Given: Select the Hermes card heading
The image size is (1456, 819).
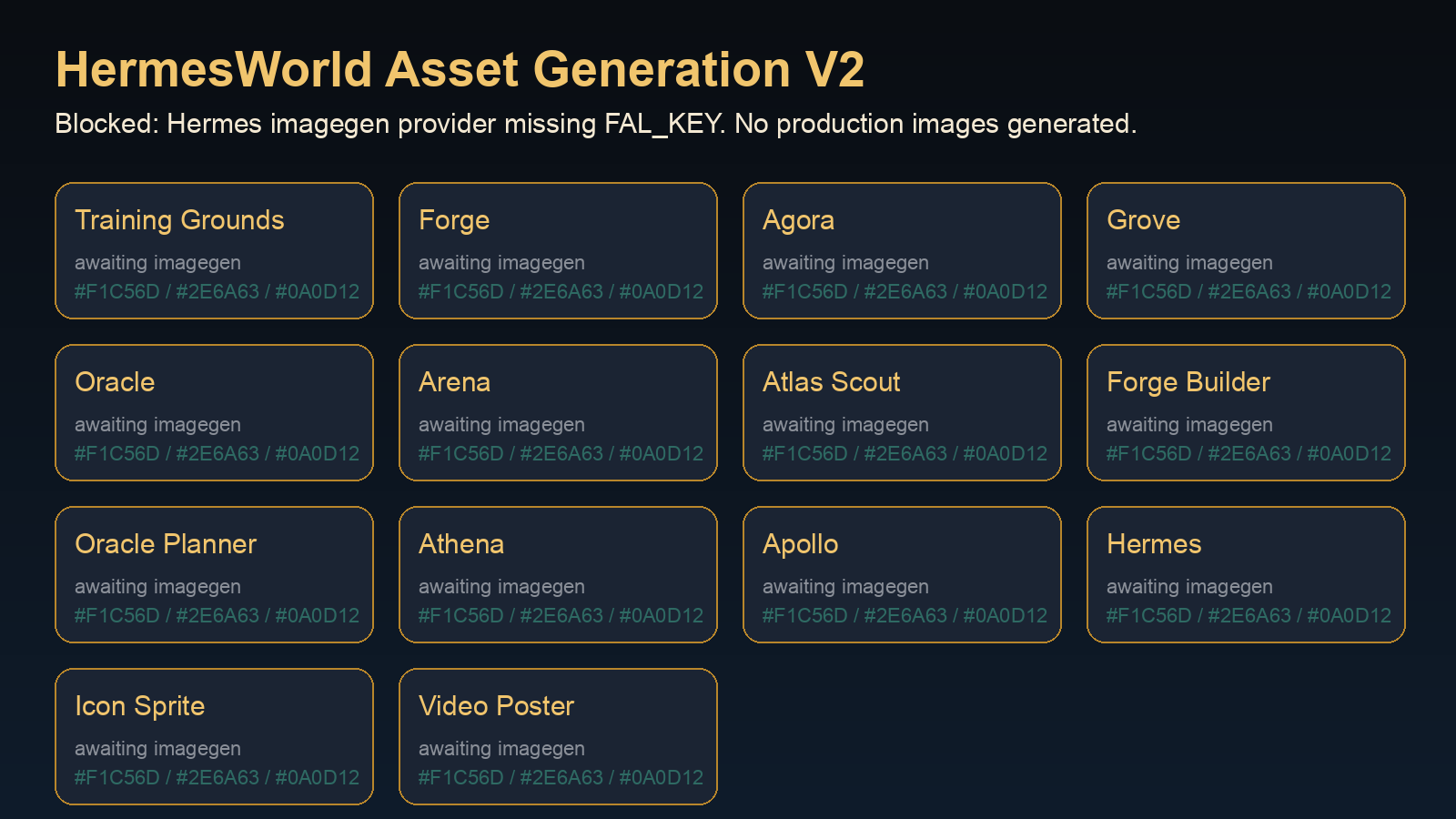Looking at the screenshot, I should [x=1154, y=544].
